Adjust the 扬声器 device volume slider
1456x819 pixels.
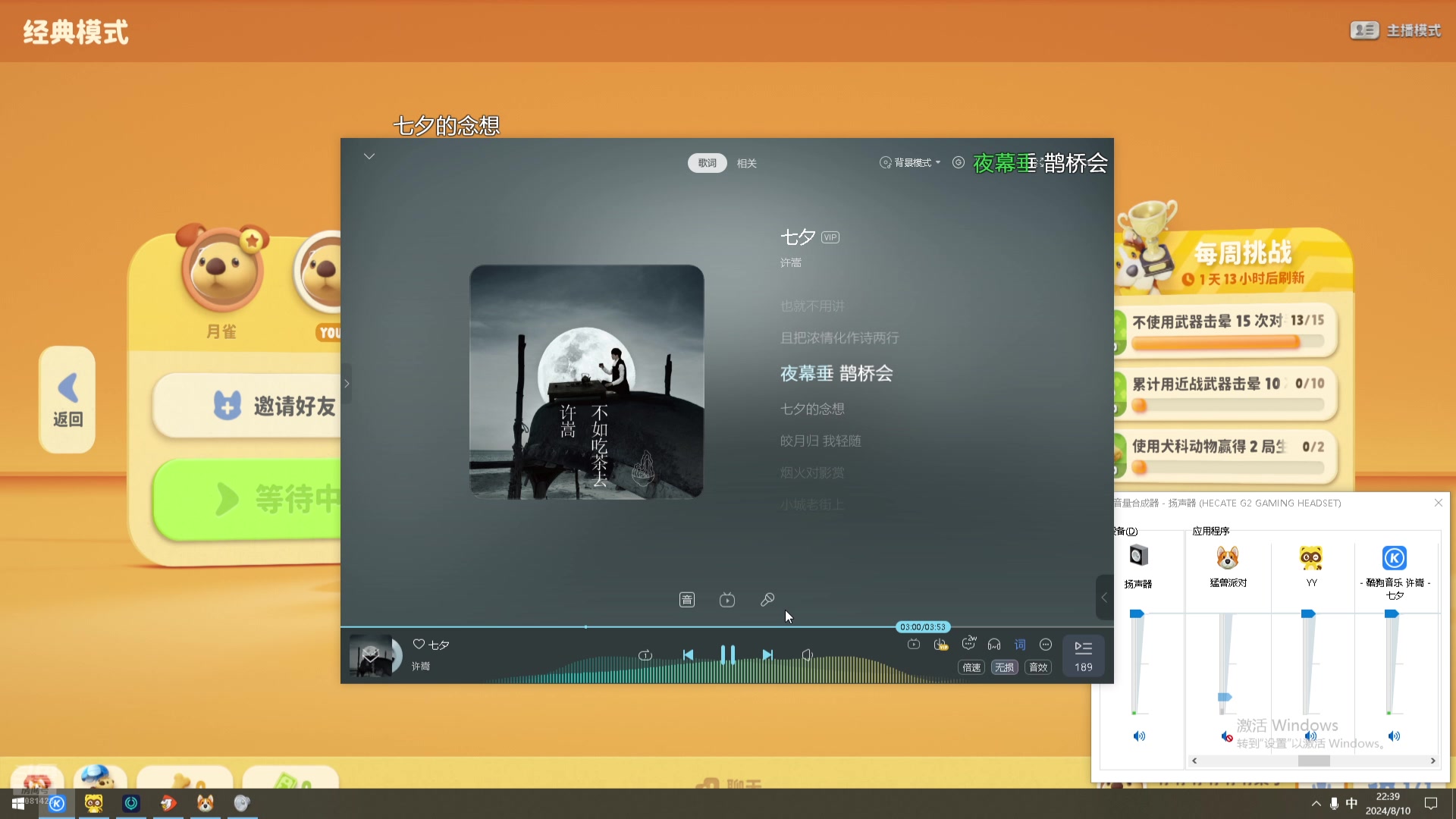pos(1137,613)
